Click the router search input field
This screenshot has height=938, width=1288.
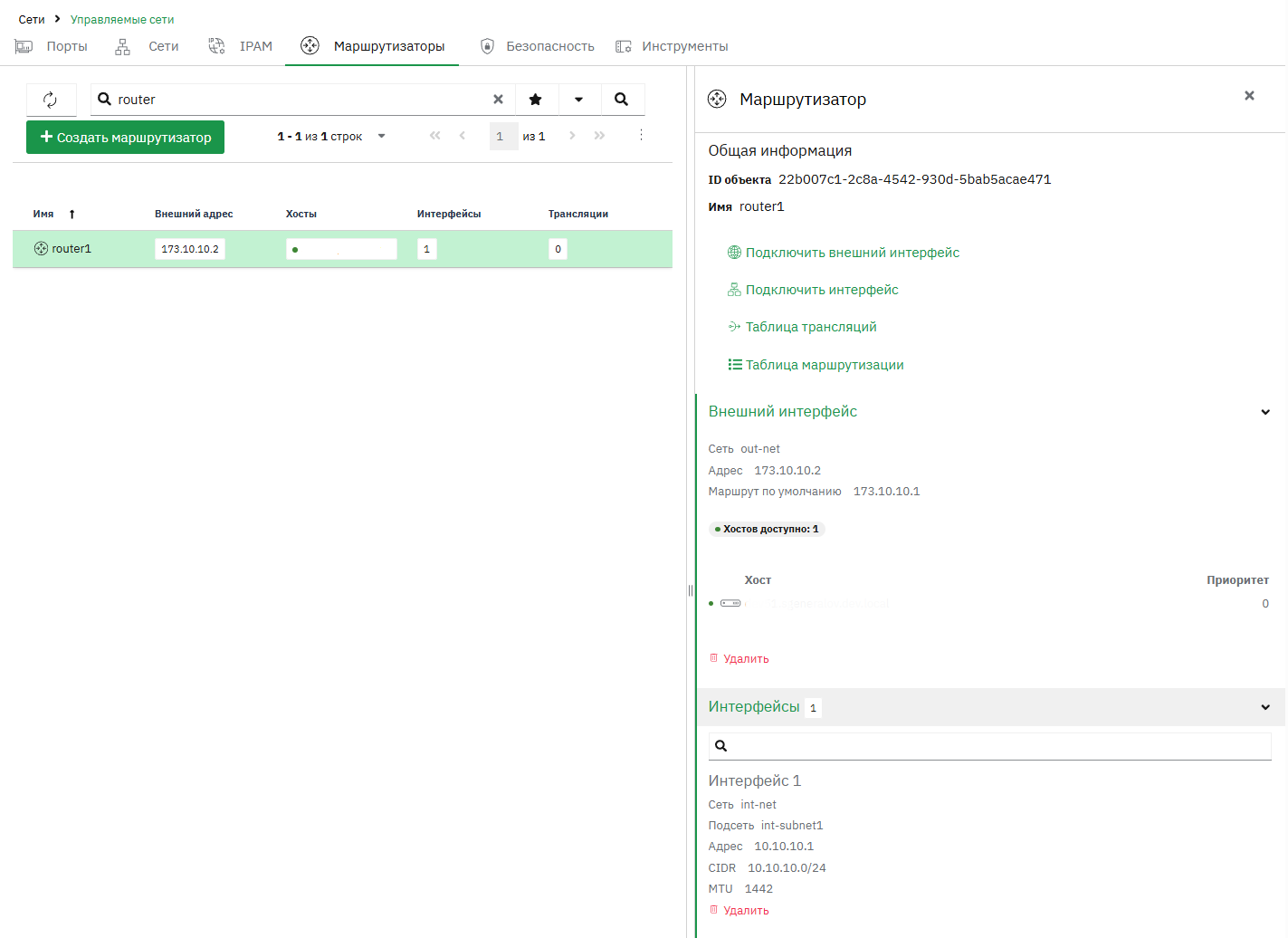[x=303, y=100]
